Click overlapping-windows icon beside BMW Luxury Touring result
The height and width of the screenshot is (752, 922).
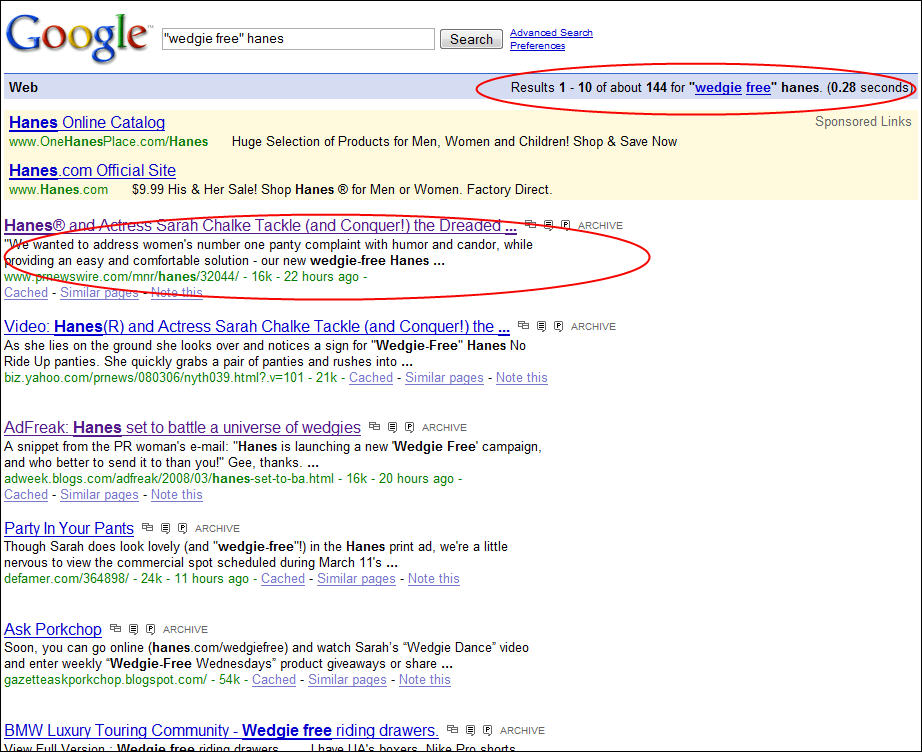pos(452,730)
